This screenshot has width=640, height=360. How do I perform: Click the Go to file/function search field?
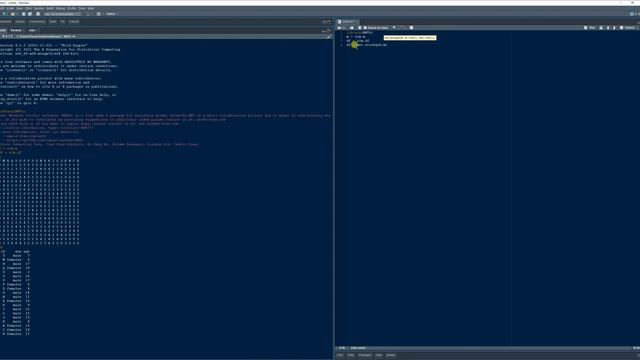(62, 14)
